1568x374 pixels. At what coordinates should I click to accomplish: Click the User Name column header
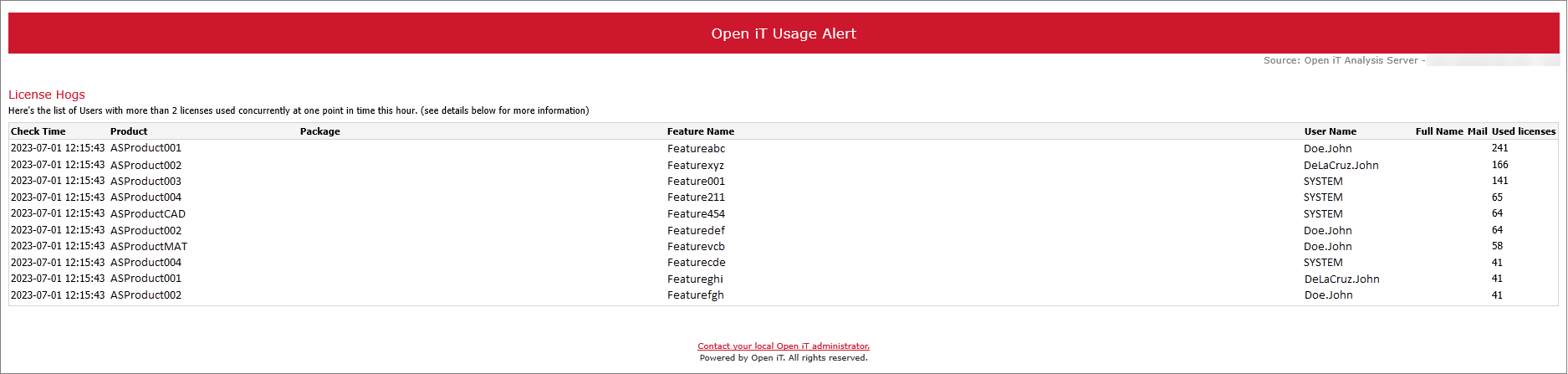[1330, 131]
